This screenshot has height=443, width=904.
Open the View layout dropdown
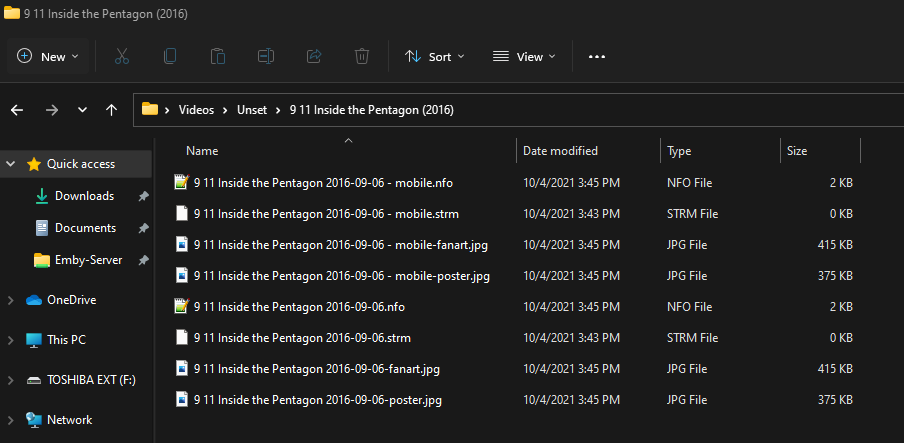click(524, 57)
